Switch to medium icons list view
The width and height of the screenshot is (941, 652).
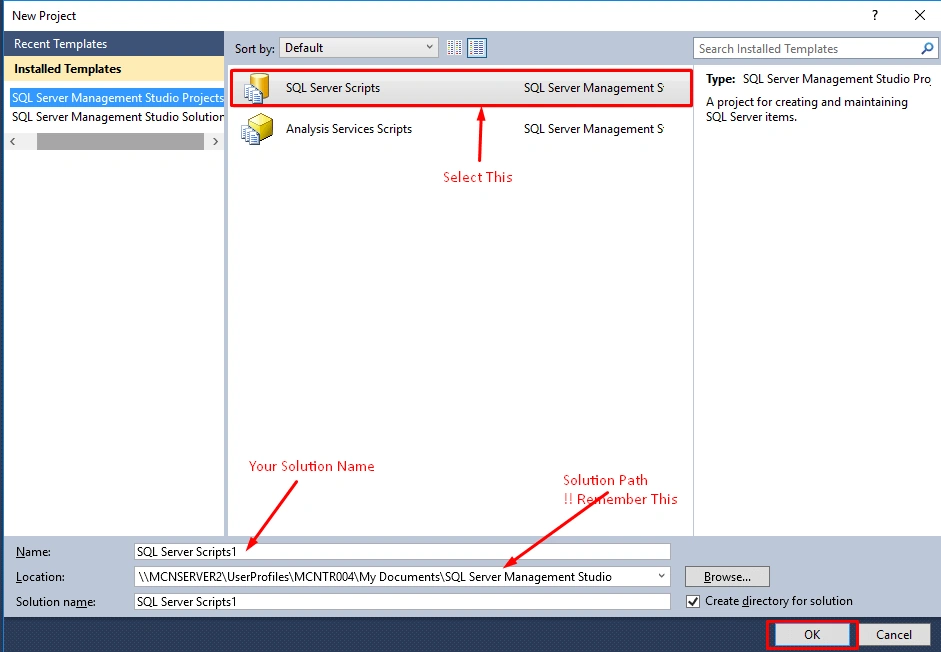pyautogui.click(x=477, y=48)
